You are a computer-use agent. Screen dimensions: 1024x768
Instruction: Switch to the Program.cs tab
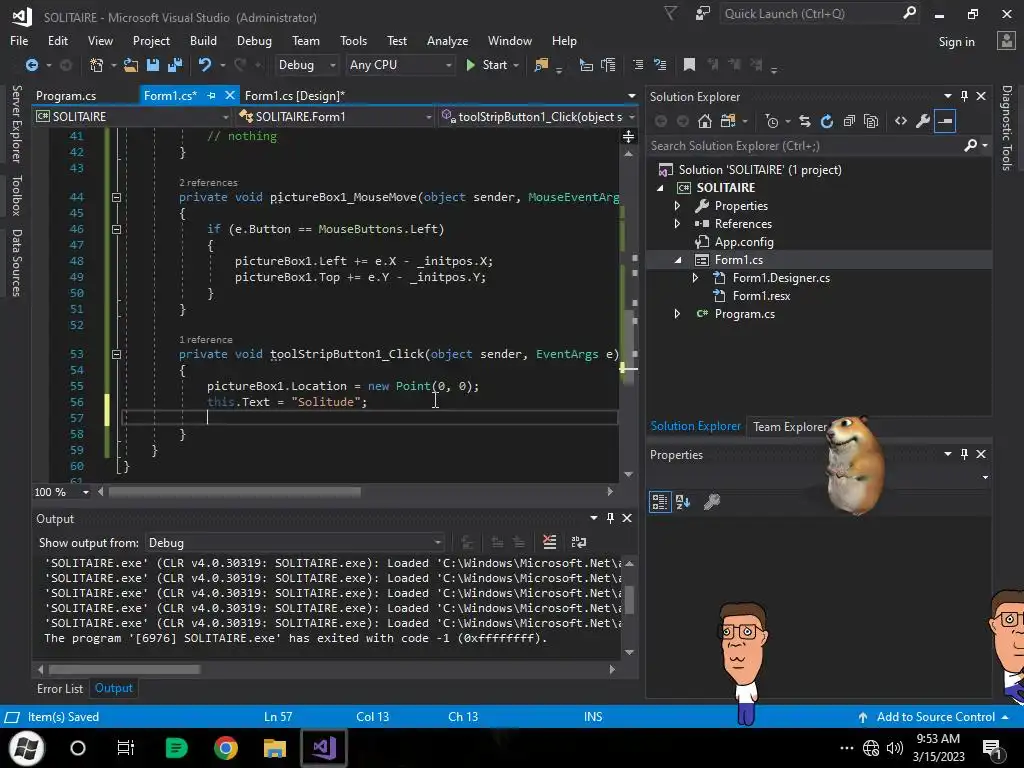66,95
